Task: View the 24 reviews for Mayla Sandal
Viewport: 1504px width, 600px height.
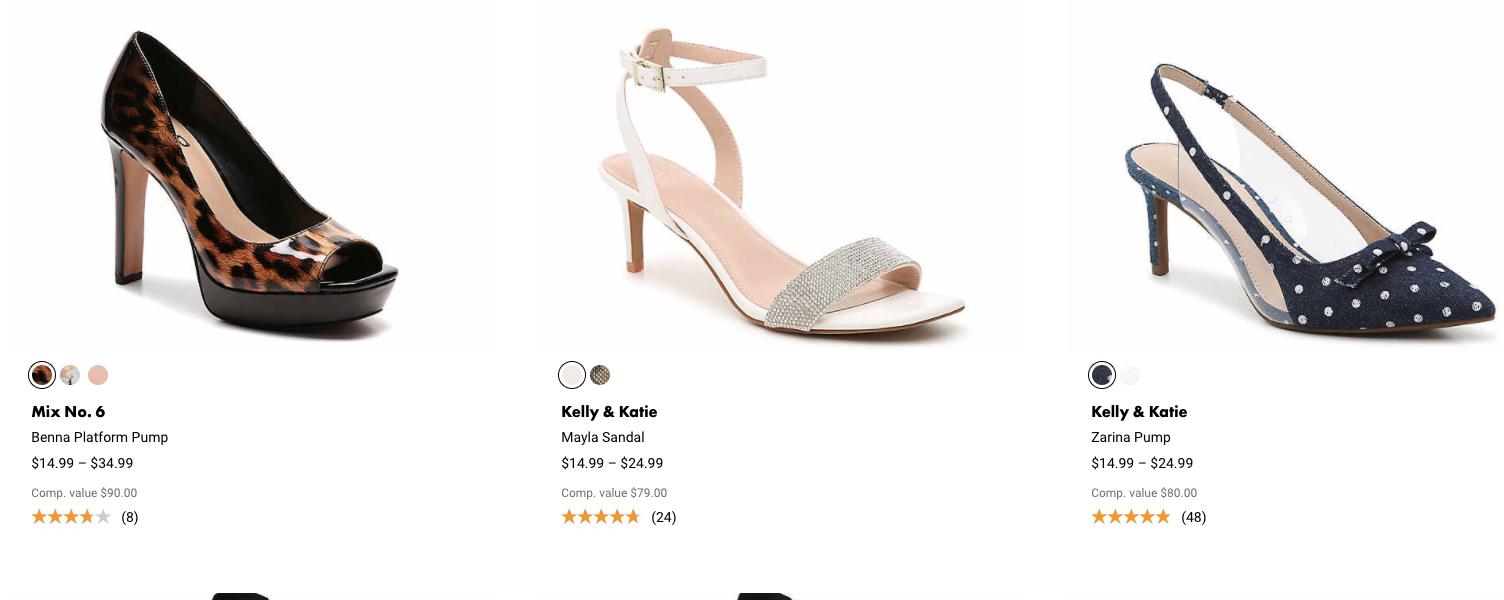Action: coord(665,517)
